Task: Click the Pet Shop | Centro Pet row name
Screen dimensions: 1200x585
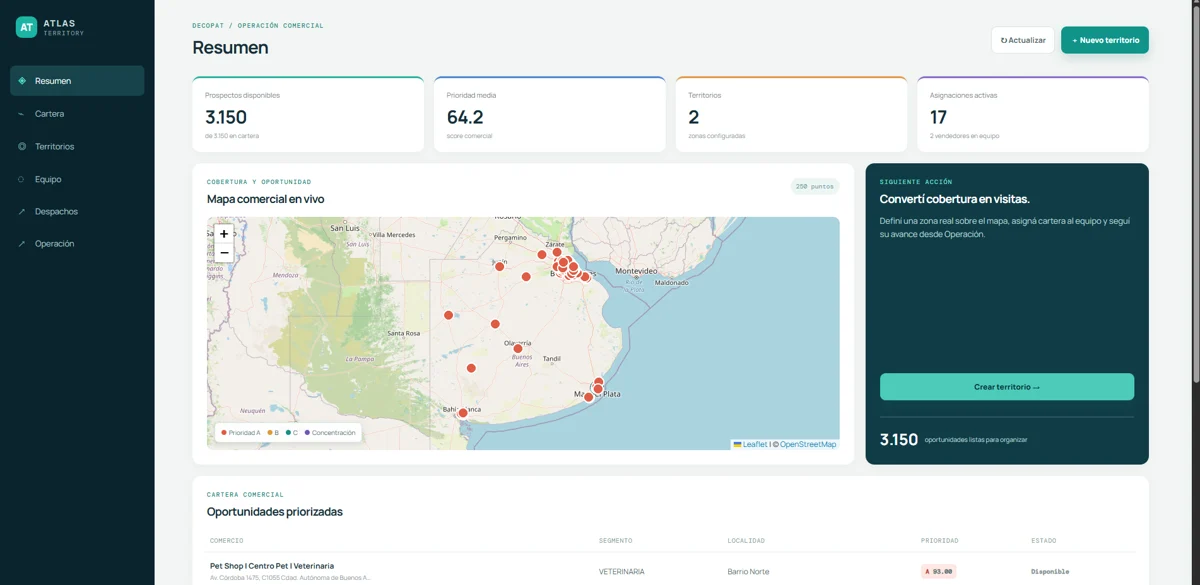Action: [272, 566]
